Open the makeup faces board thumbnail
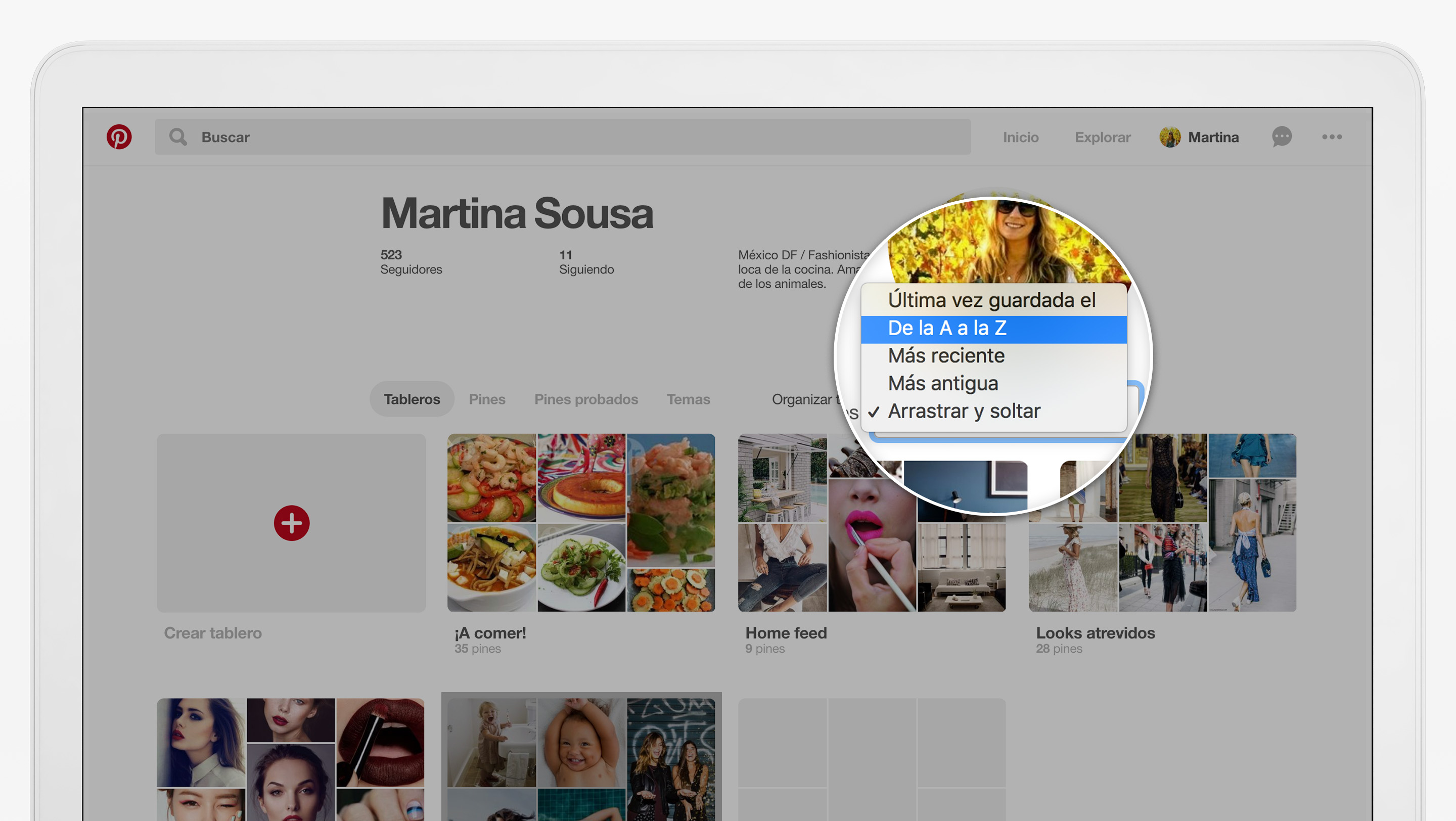Image resolution: width=1456 pixels, height=821 pixels. (291, 759)
